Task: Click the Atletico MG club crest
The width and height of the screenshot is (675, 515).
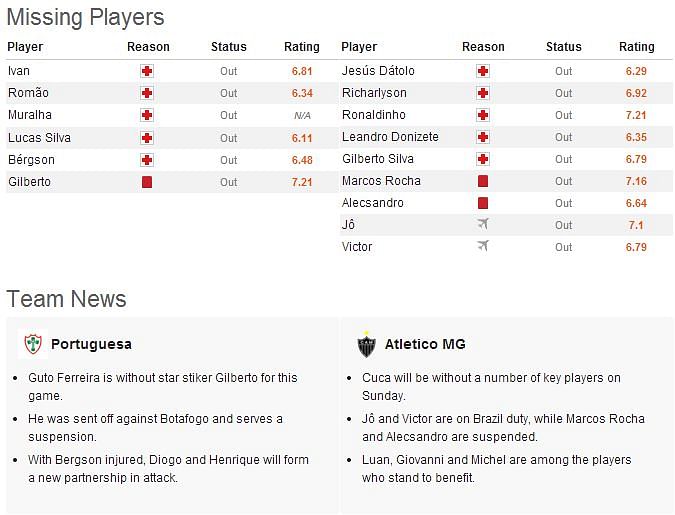Action: 367,344
